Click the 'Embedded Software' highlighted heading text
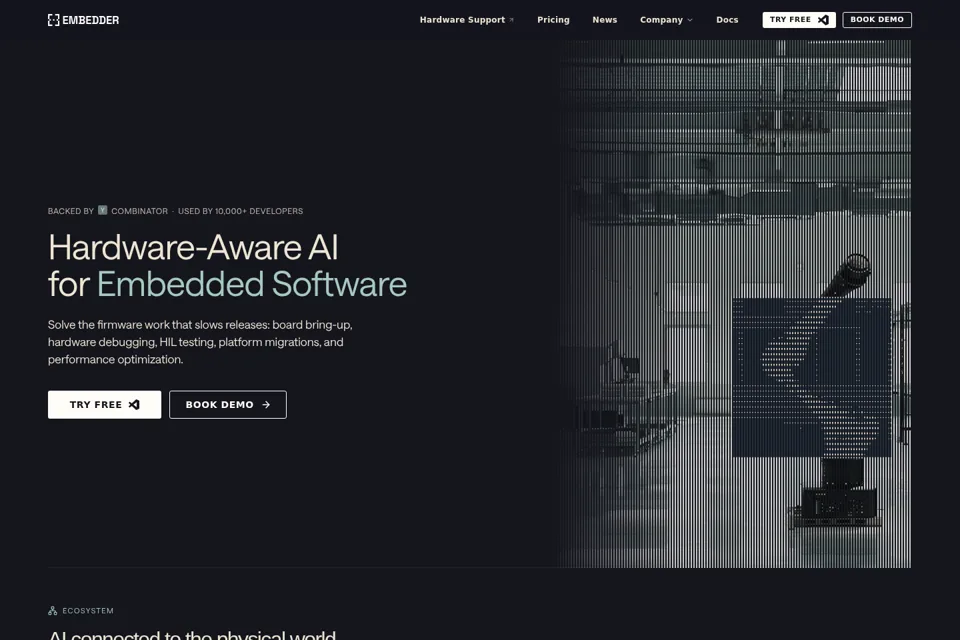The width and height of the screenshot is (960, 640). click(252, 284)
